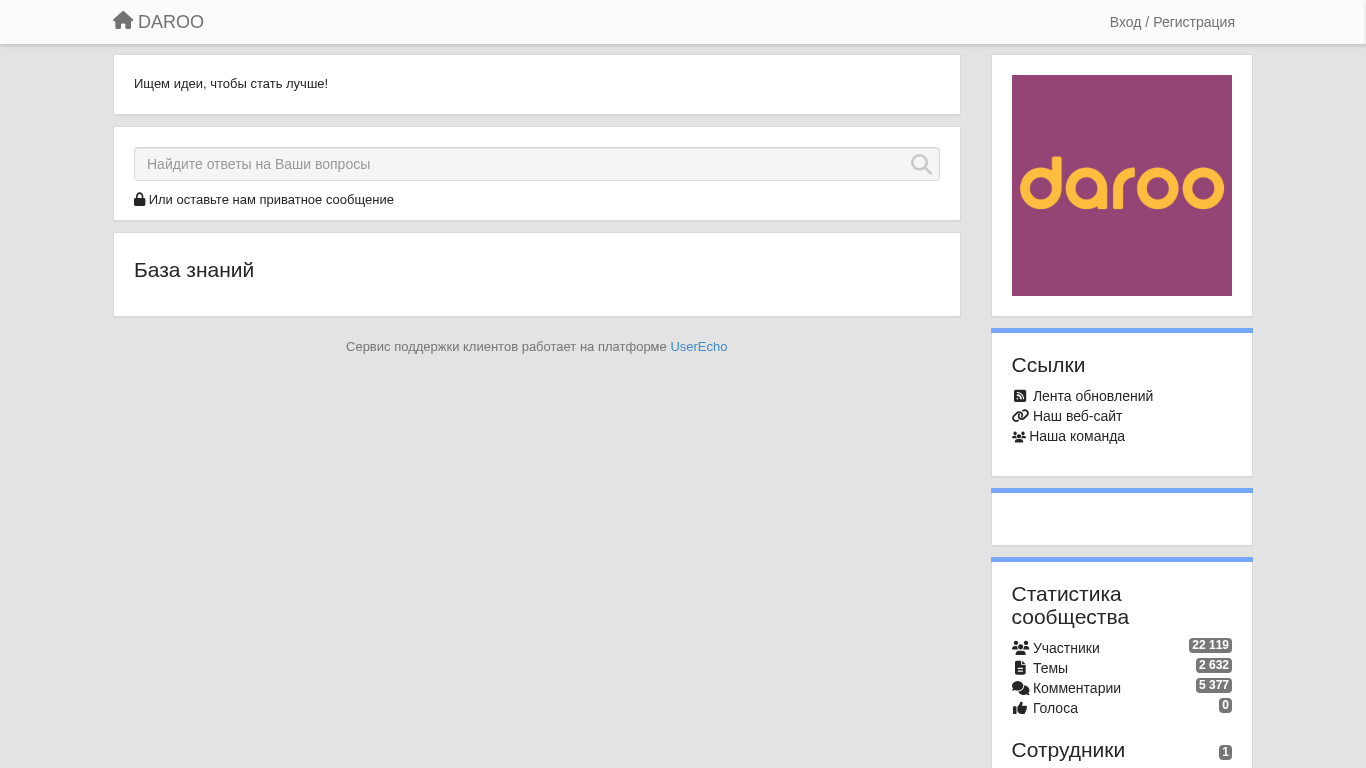
Task: Click the Голоса statistics label
Action: (x=1055, y=708)
